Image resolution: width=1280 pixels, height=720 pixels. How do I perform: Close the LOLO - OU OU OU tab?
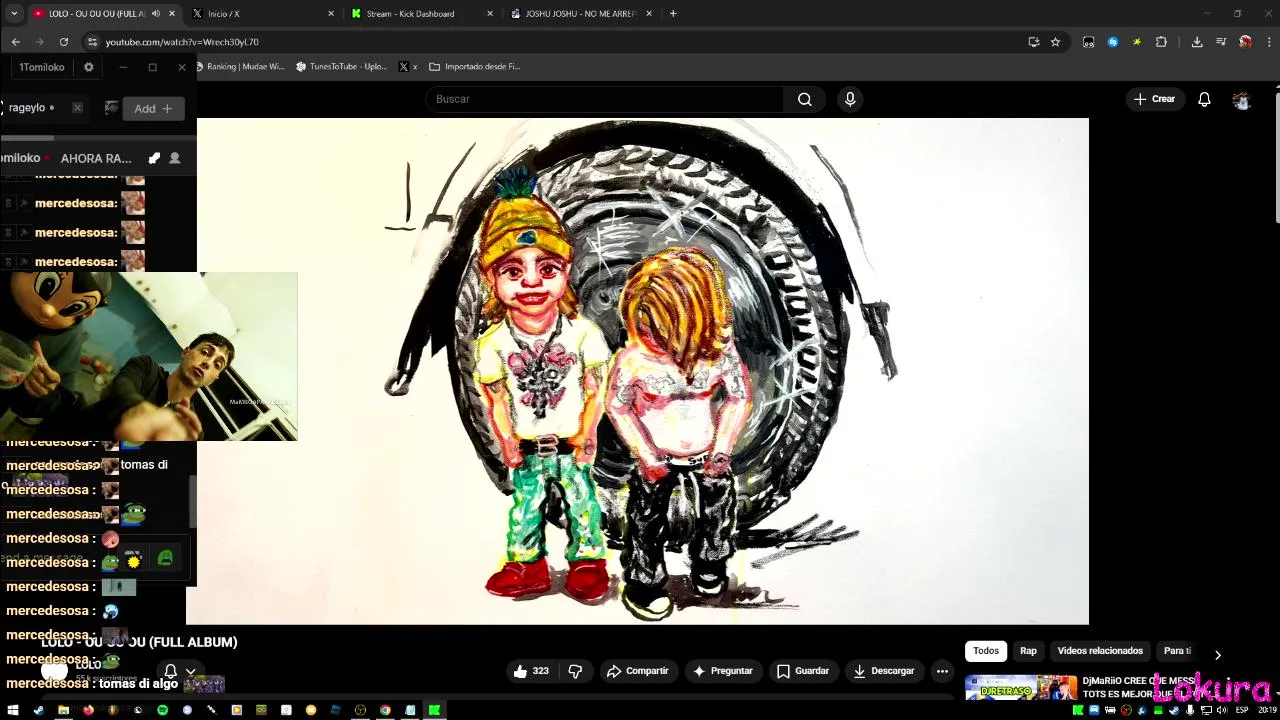click(172, 14)
